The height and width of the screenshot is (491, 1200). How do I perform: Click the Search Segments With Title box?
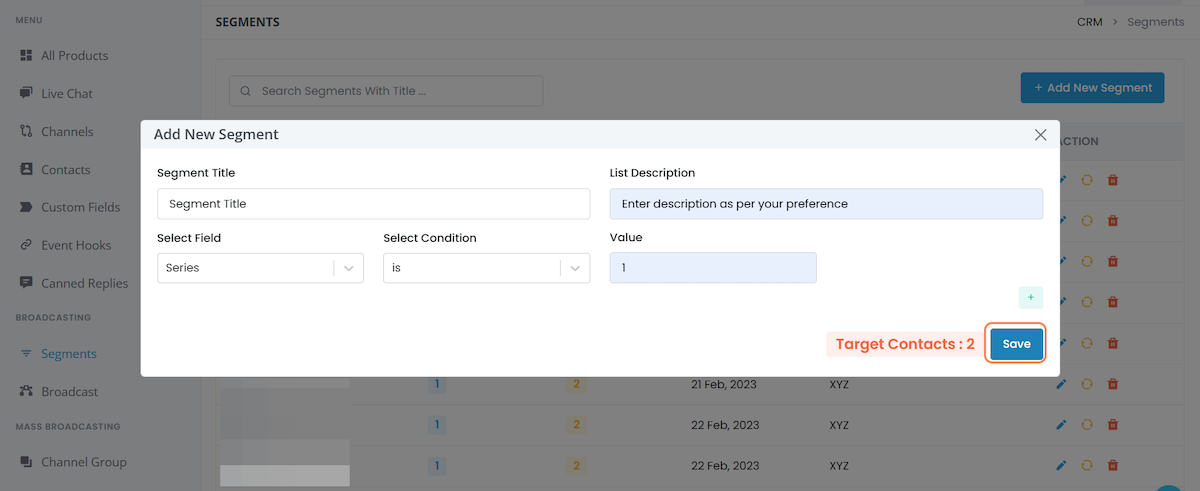point(386,91)
